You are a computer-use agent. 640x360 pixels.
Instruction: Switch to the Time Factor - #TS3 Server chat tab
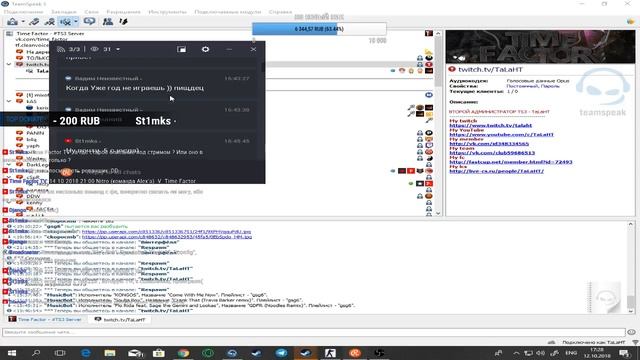tap(45, 319)
